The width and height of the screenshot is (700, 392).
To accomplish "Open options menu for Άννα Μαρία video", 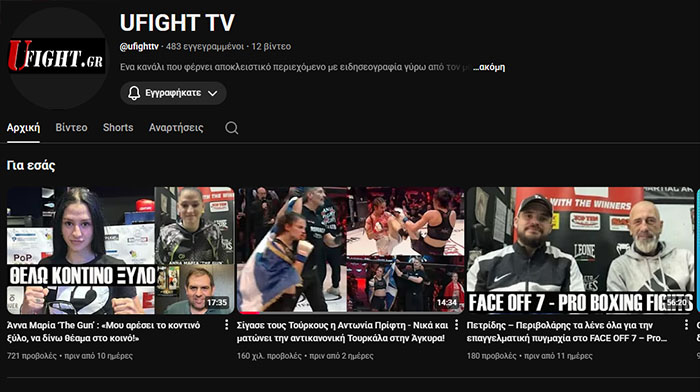I will (227, 325).
